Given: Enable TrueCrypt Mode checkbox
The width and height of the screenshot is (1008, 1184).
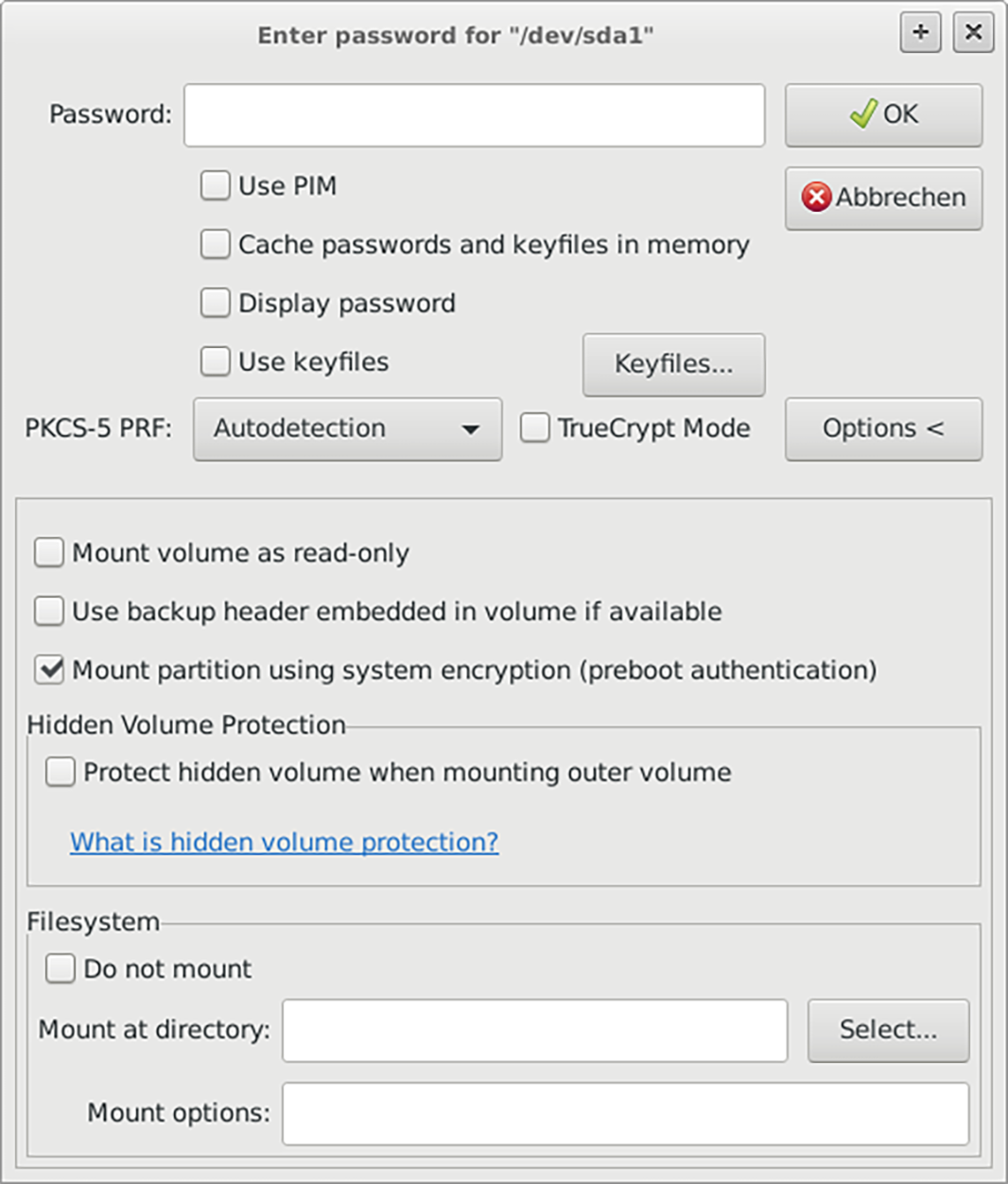Looking at the screenshot, I should tap(535, 428).
